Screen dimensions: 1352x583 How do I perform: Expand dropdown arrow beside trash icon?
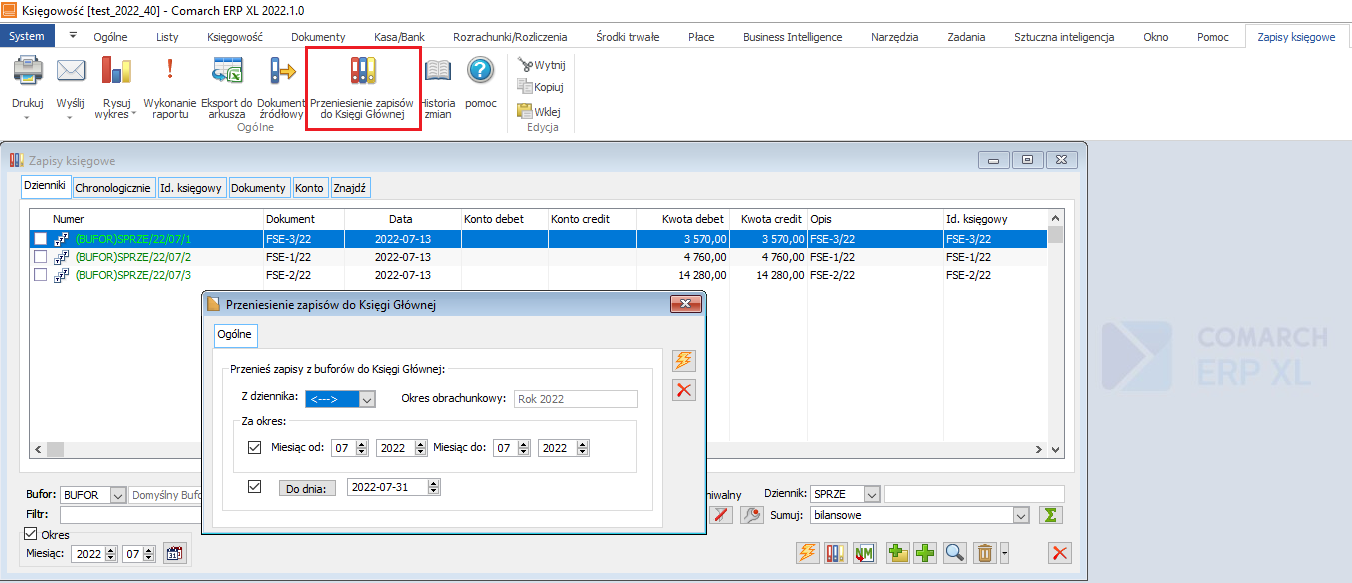point(1004,552)
